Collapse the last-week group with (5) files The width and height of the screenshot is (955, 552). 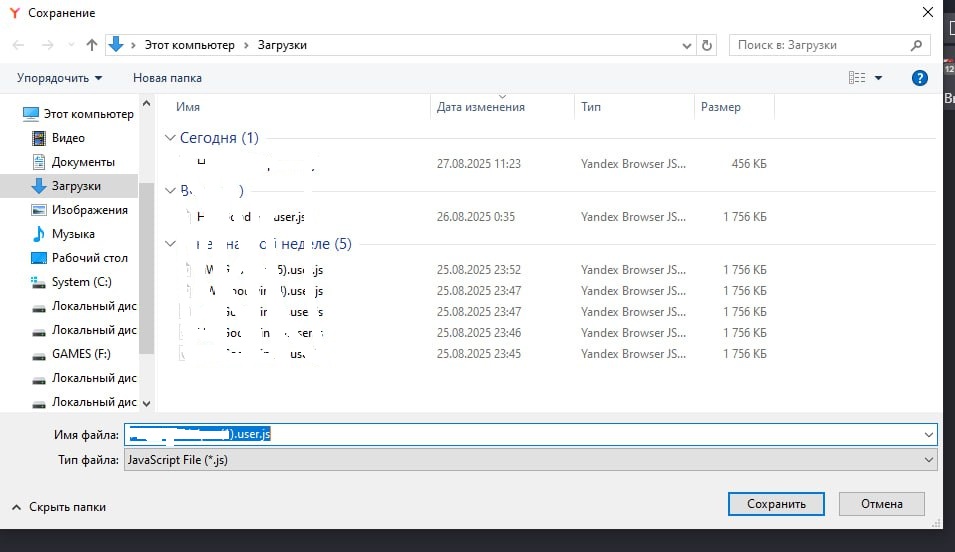click(170, 244)
